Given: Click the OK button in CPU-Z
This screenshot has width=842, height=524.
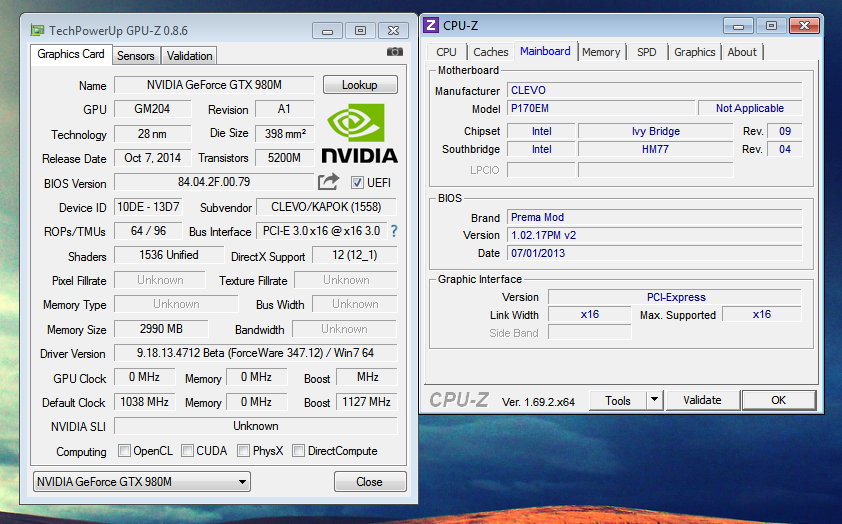Looking at the screenshot, I should coord(779,400).
